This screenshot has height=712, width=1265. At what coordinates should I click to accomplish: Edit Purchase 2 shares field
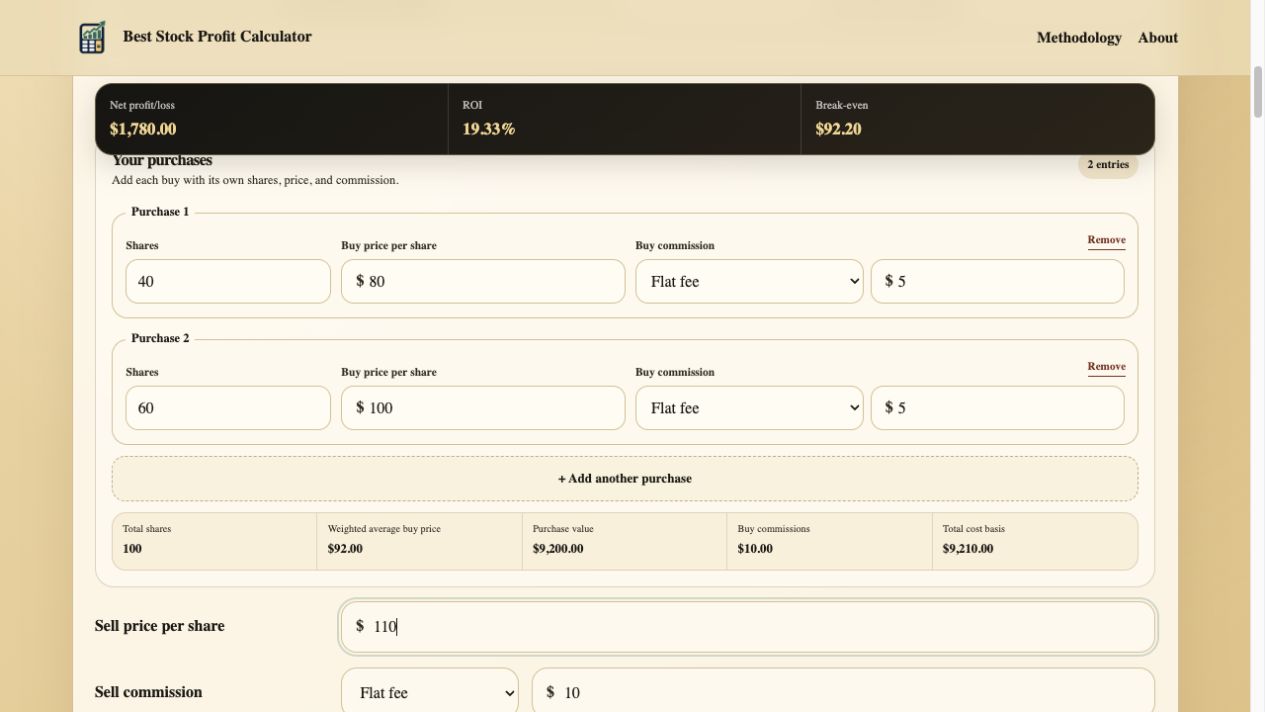tap(228, 408)
